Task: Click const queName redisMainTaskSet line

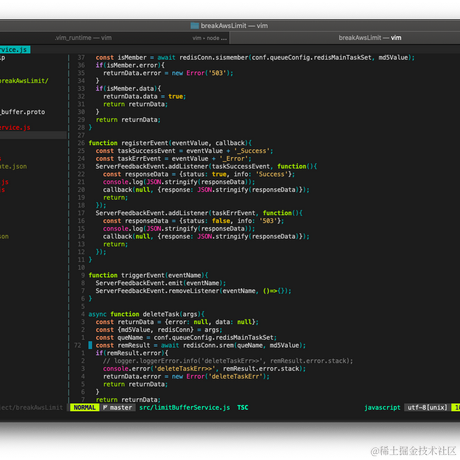Action: tap(186, 337)
